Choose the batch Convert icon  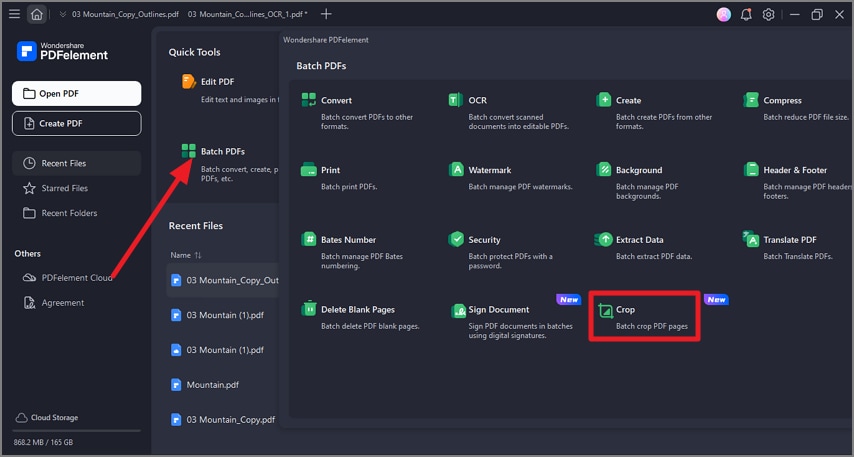pyautogui.click(x=309, y=100)
